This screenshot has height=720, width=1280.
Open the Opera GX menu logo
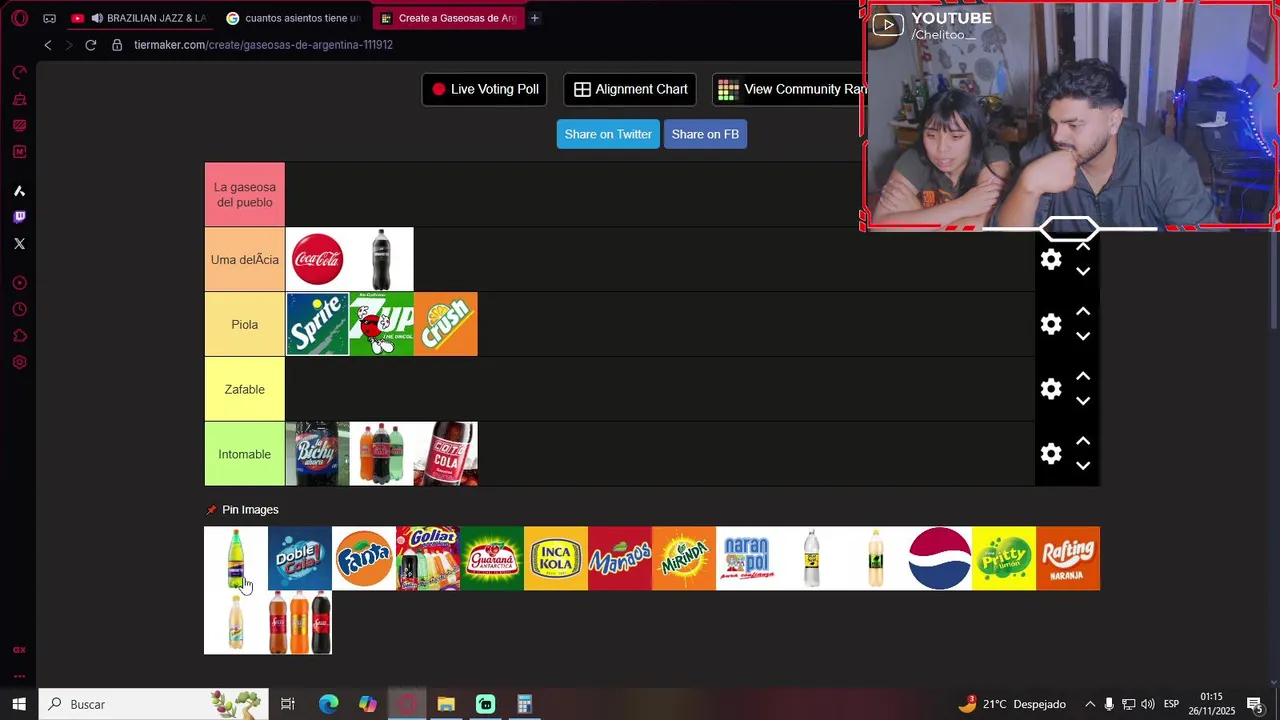19,18
